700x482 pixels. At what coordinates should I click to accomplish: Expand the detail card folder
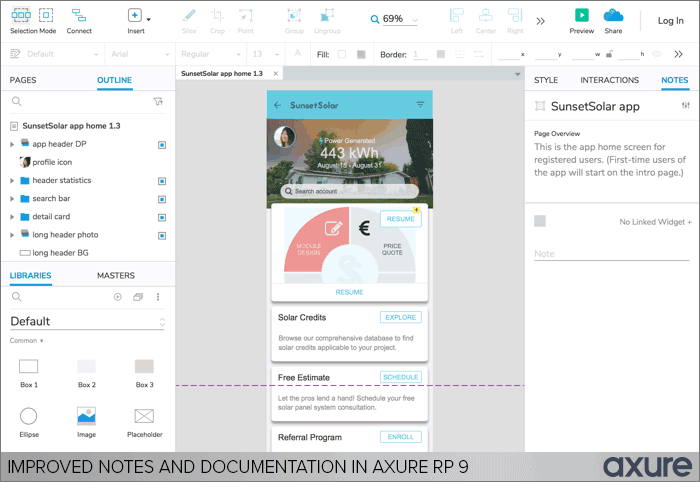click(12, 217)
